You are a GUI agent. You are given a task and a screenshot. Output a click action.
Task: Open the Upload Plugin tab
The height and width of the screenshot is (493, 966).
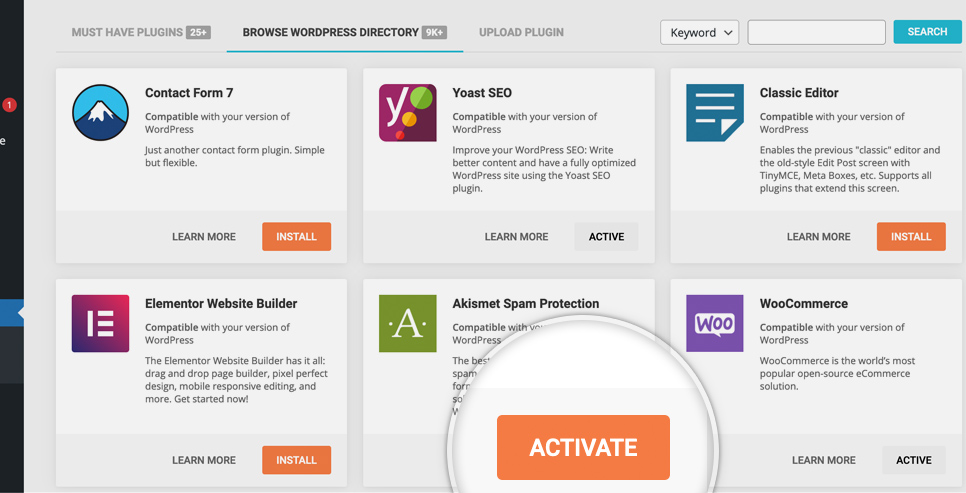pyautogui.click(x=521, y=32)
